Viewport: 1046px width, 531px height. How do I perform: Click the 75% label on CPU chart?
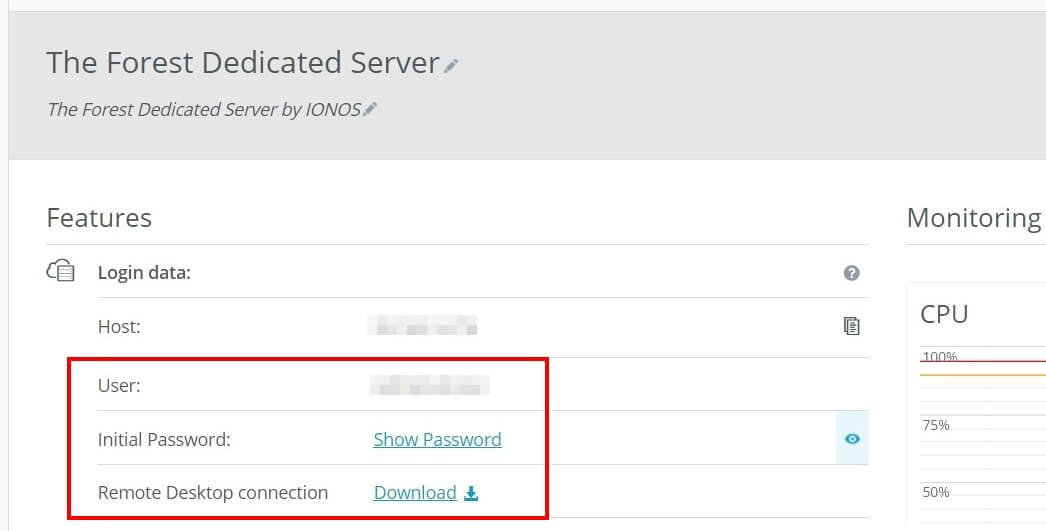tap(936, 426)
